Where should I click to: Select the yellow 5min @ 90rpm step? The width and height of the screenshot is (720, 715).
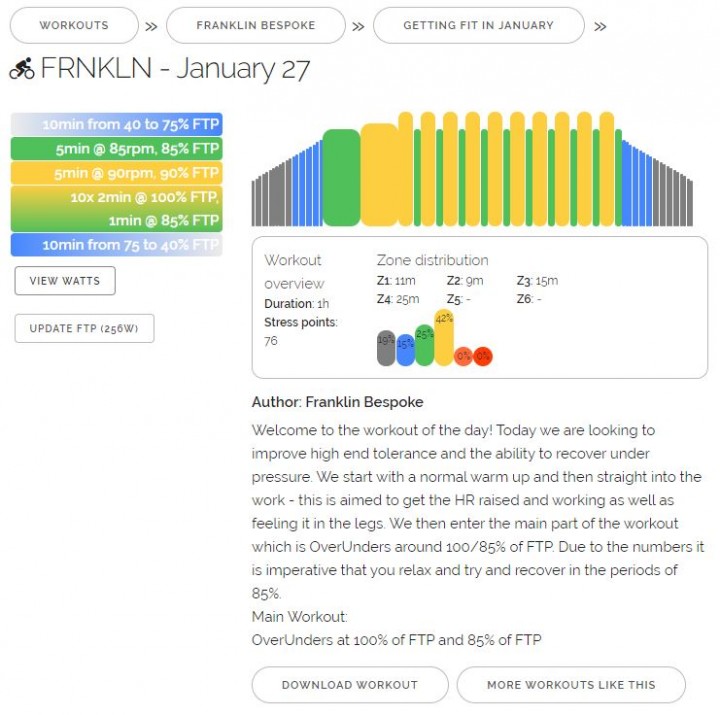(117, 173)
